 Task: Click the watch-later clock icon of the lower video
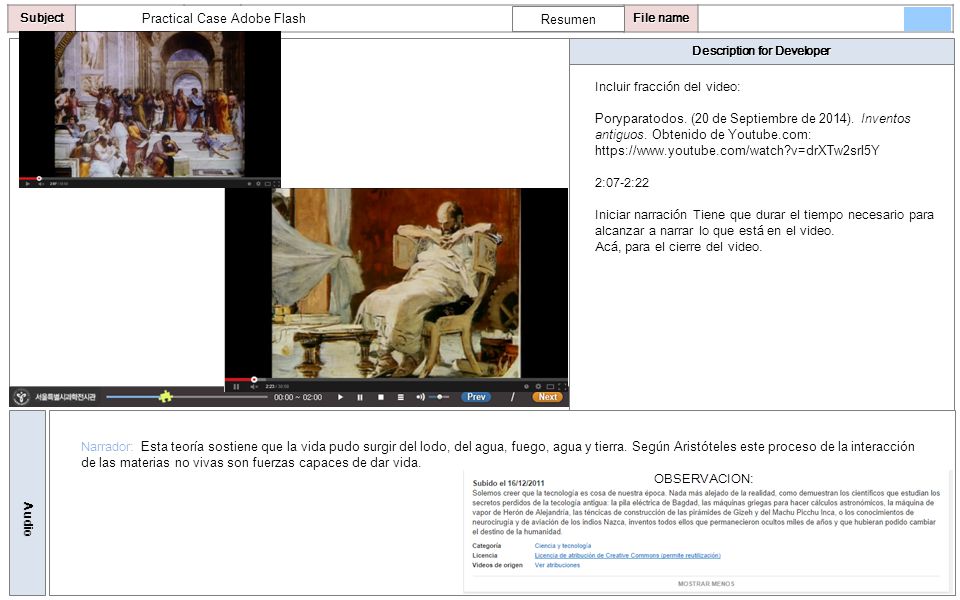(526, 386)
